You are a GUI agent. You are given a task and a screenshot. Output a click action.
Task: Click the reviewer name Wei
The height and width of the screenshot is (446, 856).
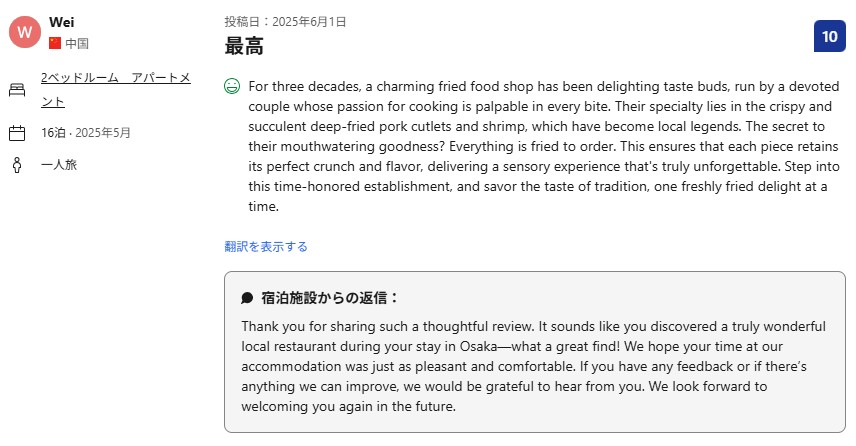(61, 22)
